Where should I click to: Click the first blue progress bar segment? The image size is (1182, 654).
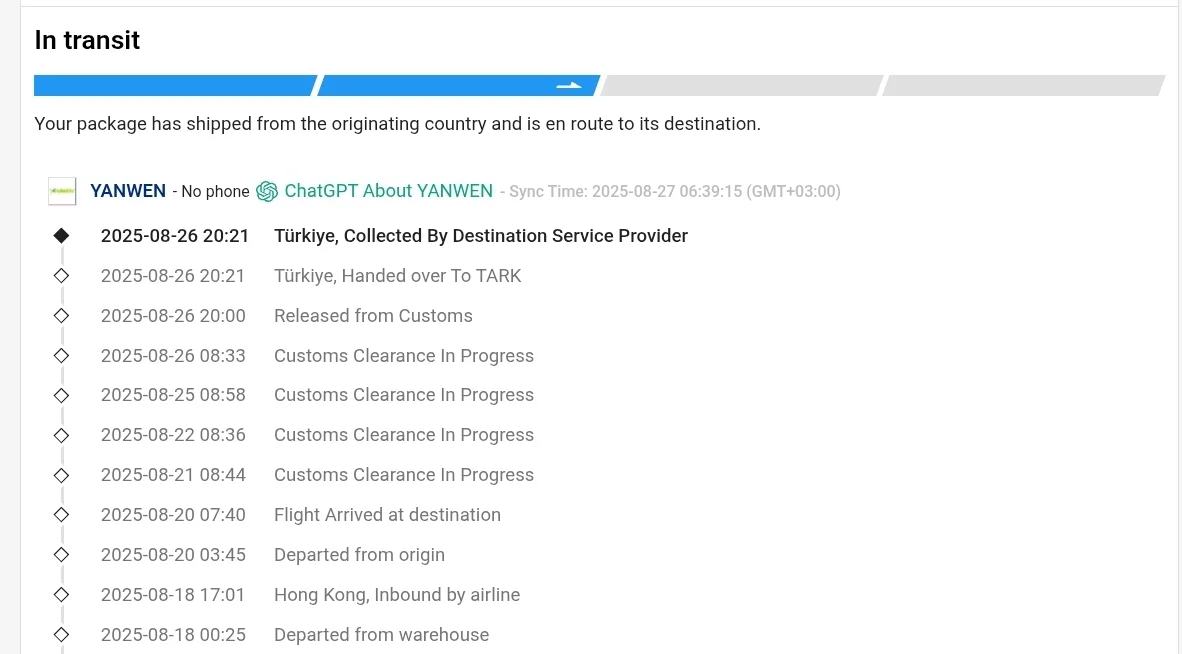(x=175, y=86)
